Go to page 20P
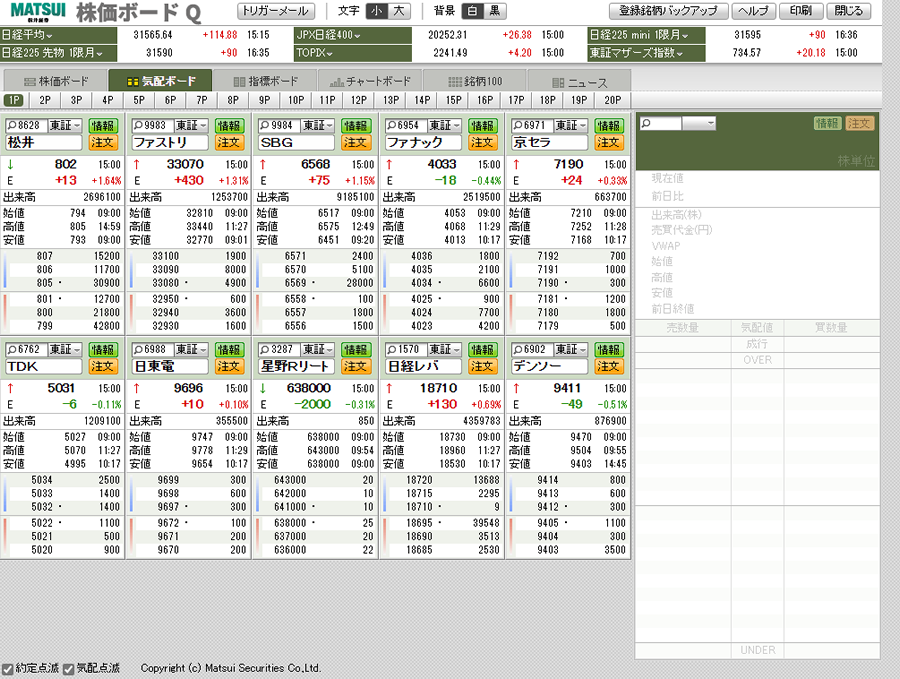Screen dimensions: 900x679 click(x=612, y=100)
